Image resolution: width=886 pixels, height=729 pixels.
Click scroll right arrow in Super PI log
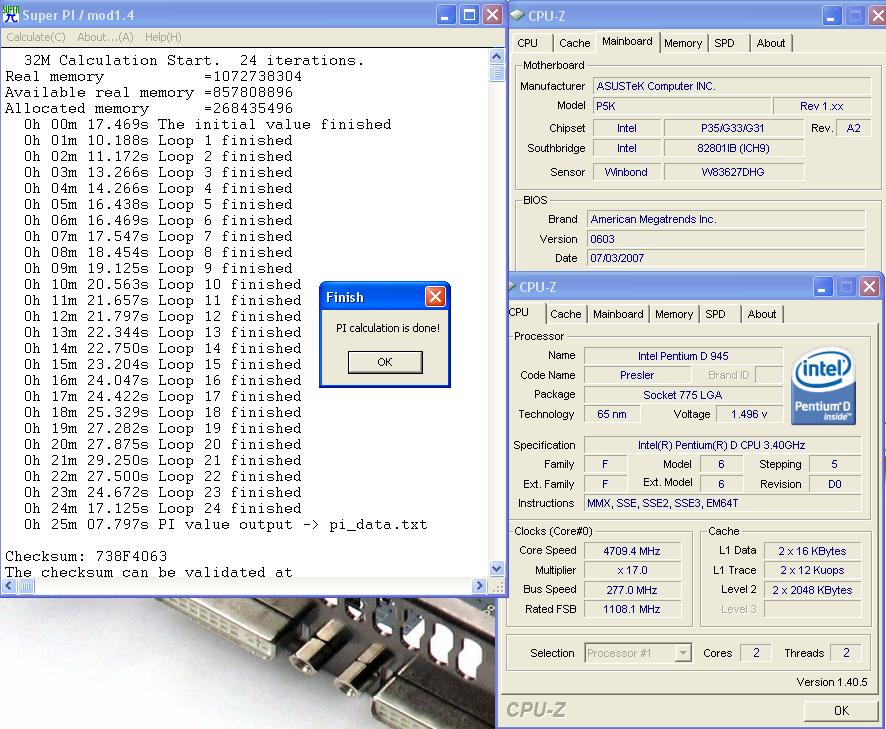click(479, 586)
